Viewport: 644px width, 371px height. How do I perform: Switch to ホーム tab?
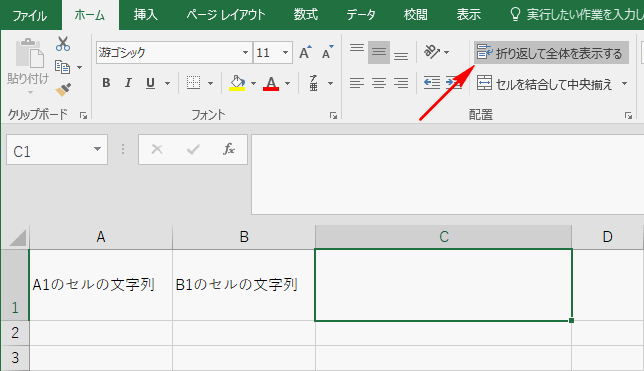90,16
